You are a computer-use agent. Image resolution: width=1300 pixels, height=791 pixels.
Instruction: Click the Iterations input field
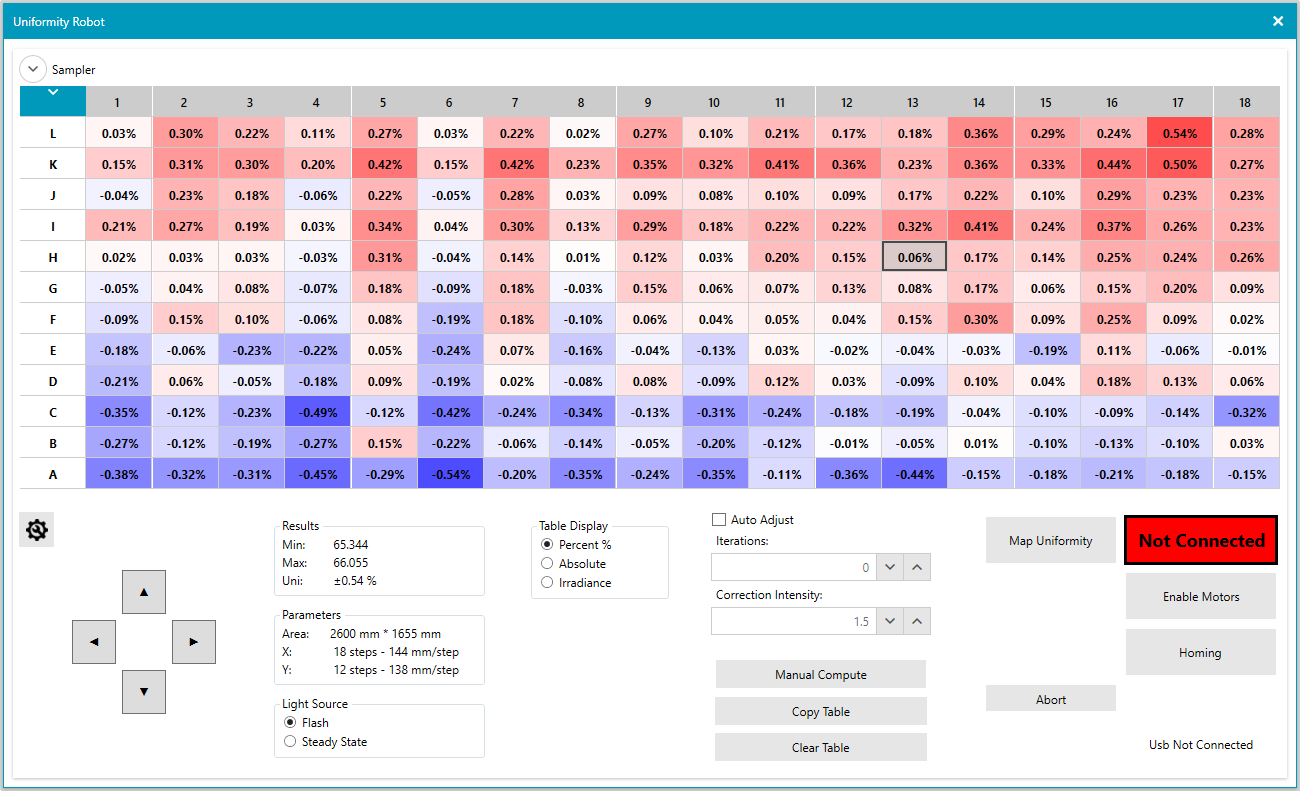tap(793, 568)
